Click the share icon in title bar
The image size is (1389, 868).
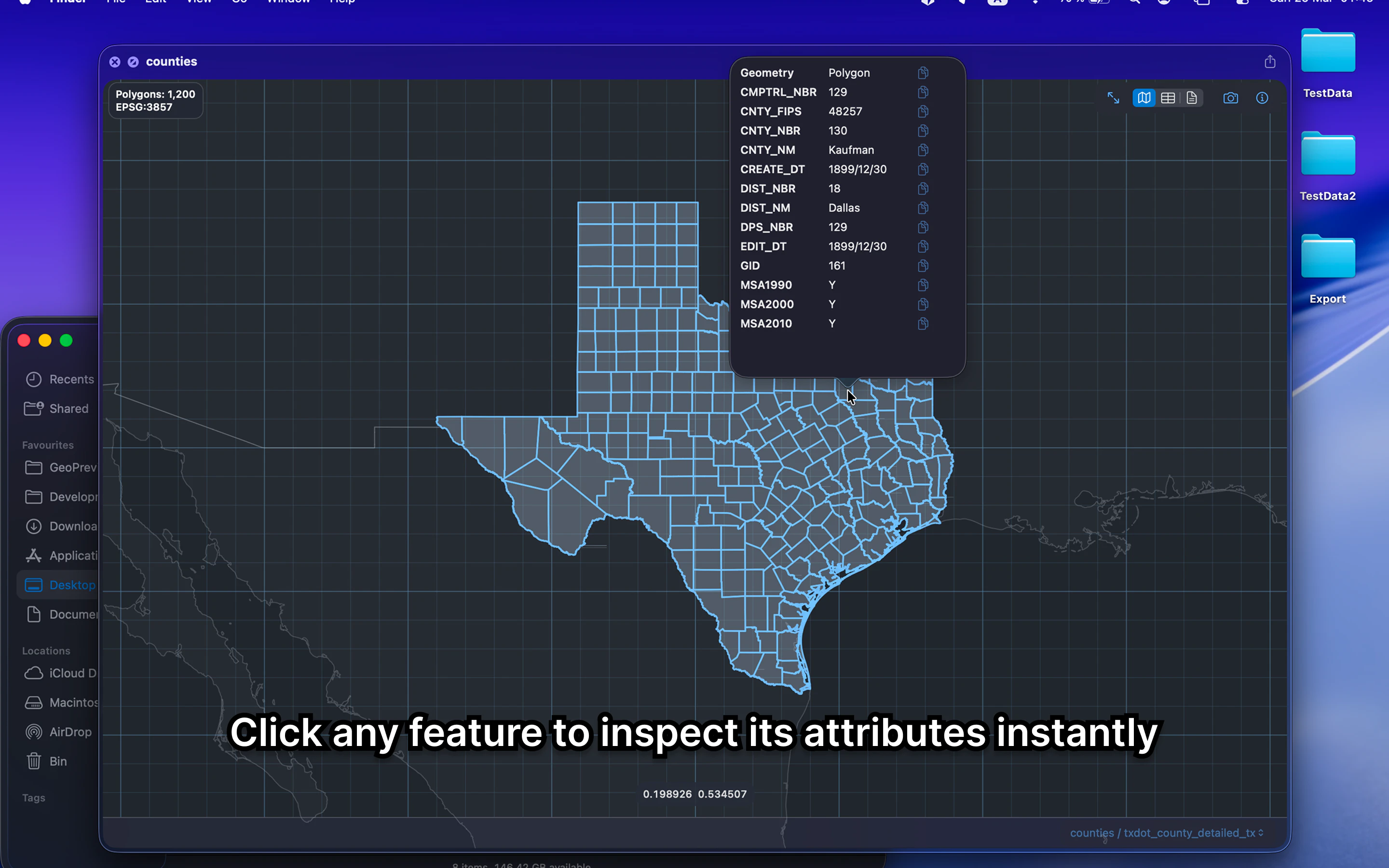click(1269, 62)
